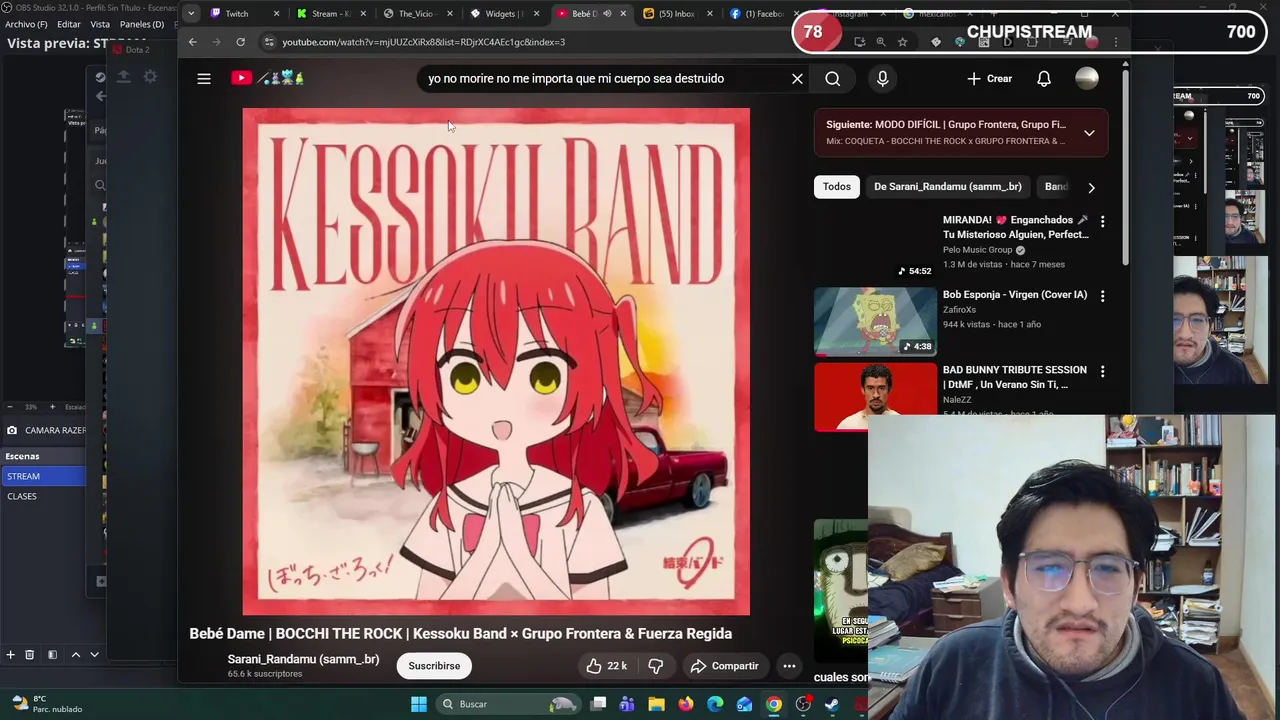The width and height of the screenshot is (1280, 720).
Task: Open Firefox from the taskbar
Action: tap(685, 704)
